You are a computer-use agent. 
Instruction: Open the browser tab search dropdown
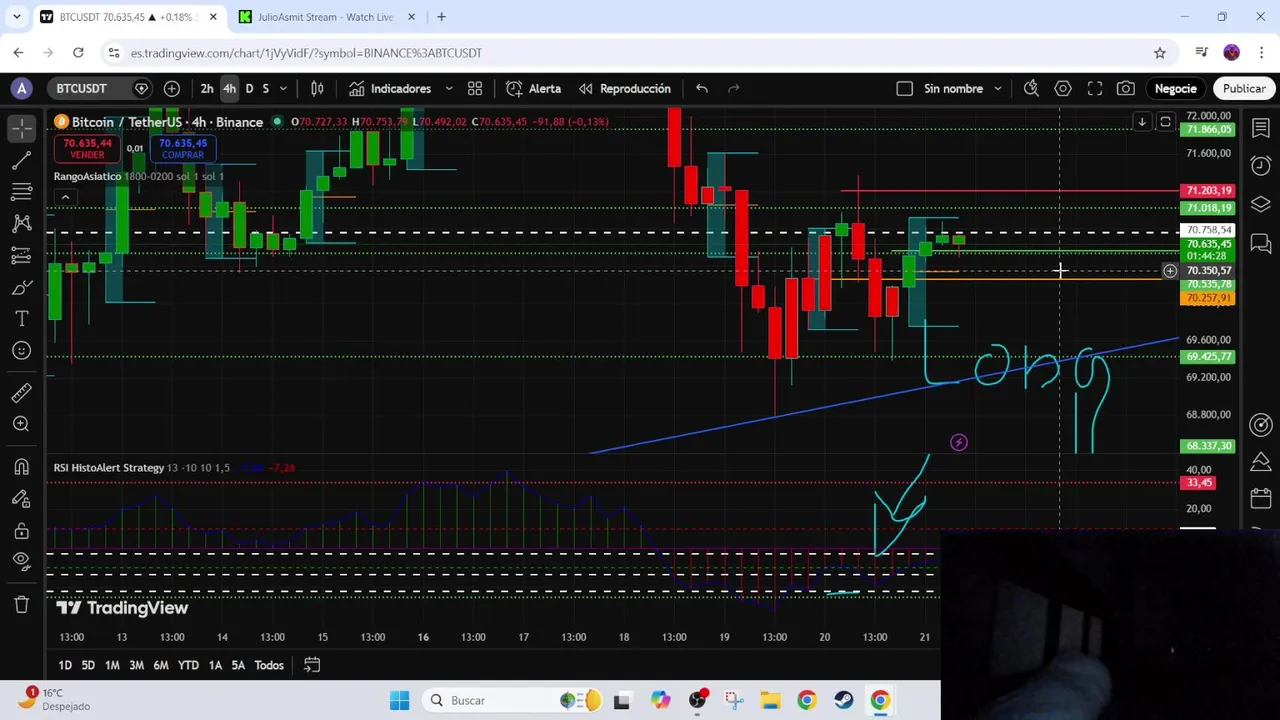(16, 17)
